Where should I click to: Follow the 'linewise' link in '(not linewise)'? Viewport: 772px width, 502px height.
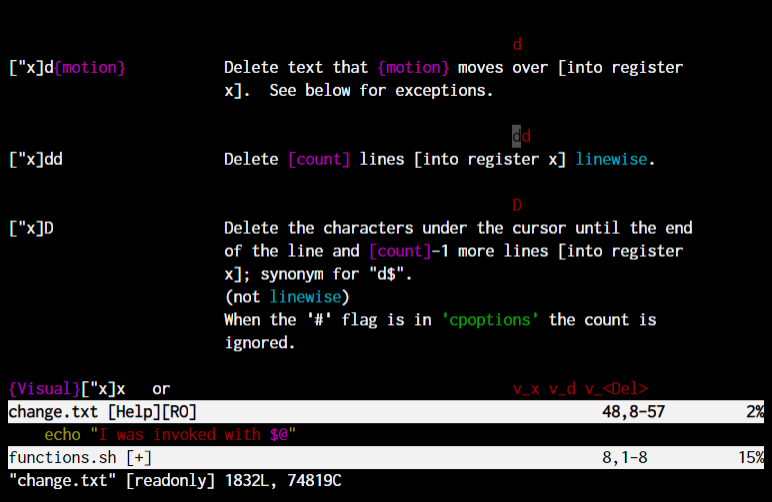(305, 297)
